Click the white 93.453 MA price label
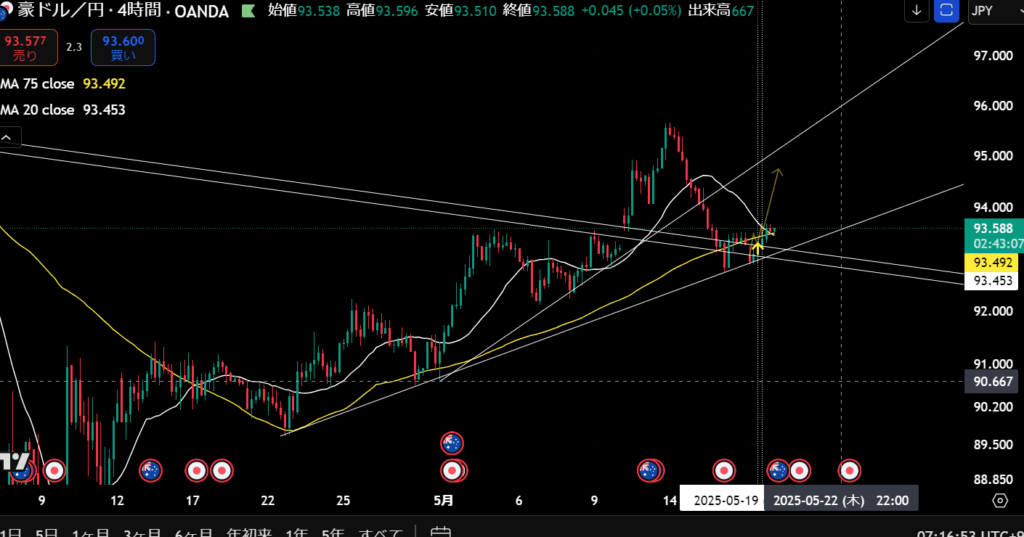The image size is (1024, 537). pyautogui.click(x=993, y=281)
